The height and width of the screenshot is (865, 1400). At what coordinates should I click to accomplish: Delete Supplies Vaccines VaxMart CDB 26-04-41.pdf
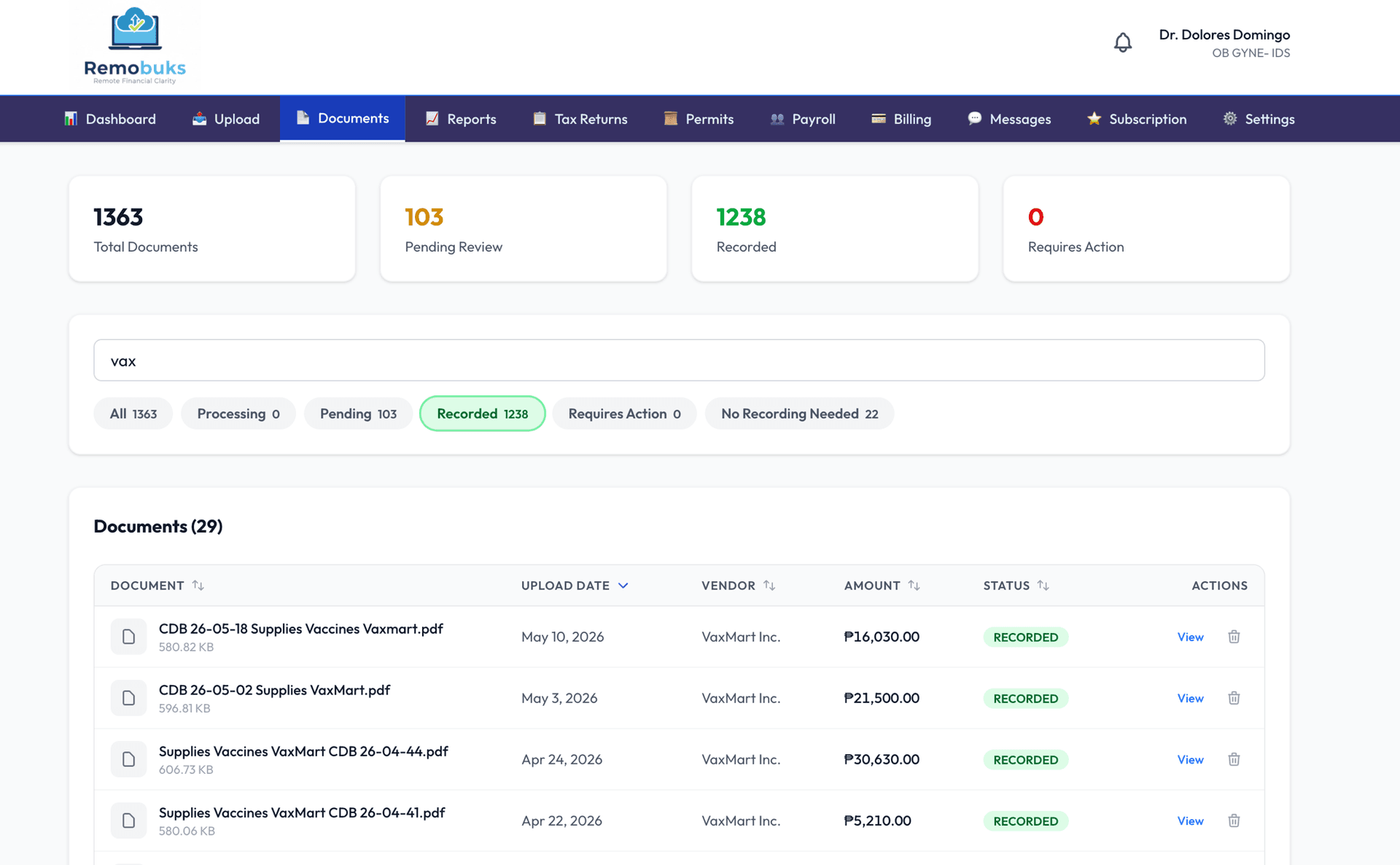(x=1234, y=821)
